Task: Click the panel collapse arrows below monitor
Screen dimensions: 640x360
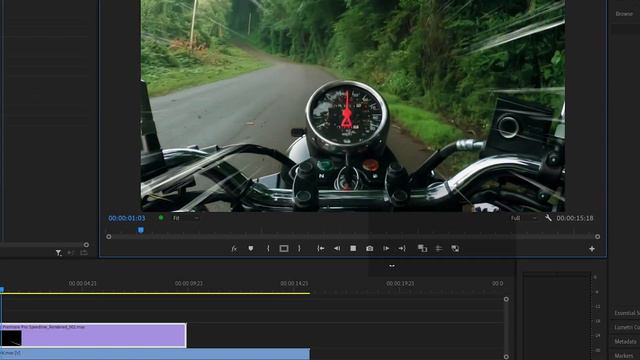Action: tap(392, 266)
